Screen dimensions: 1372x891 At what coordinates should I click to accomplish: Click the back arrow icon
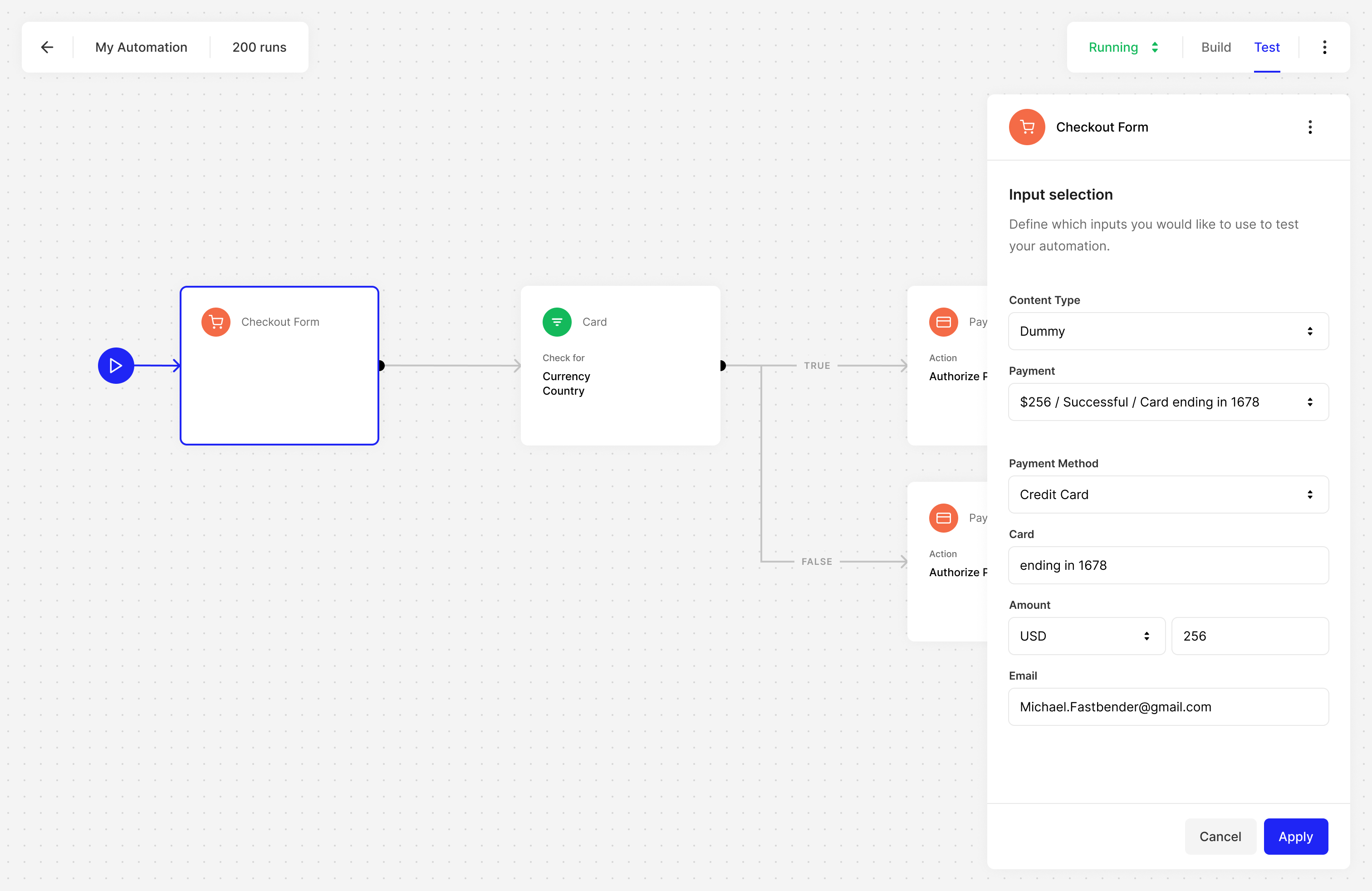47,47
